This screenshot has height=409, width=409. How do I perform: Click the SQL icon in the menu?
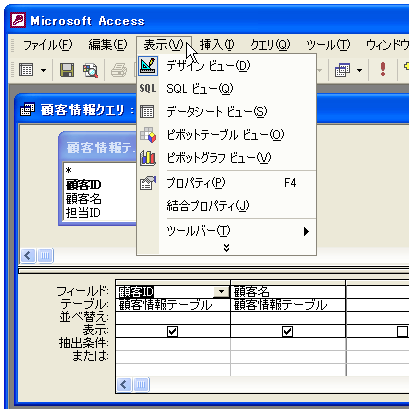point(148,89)
